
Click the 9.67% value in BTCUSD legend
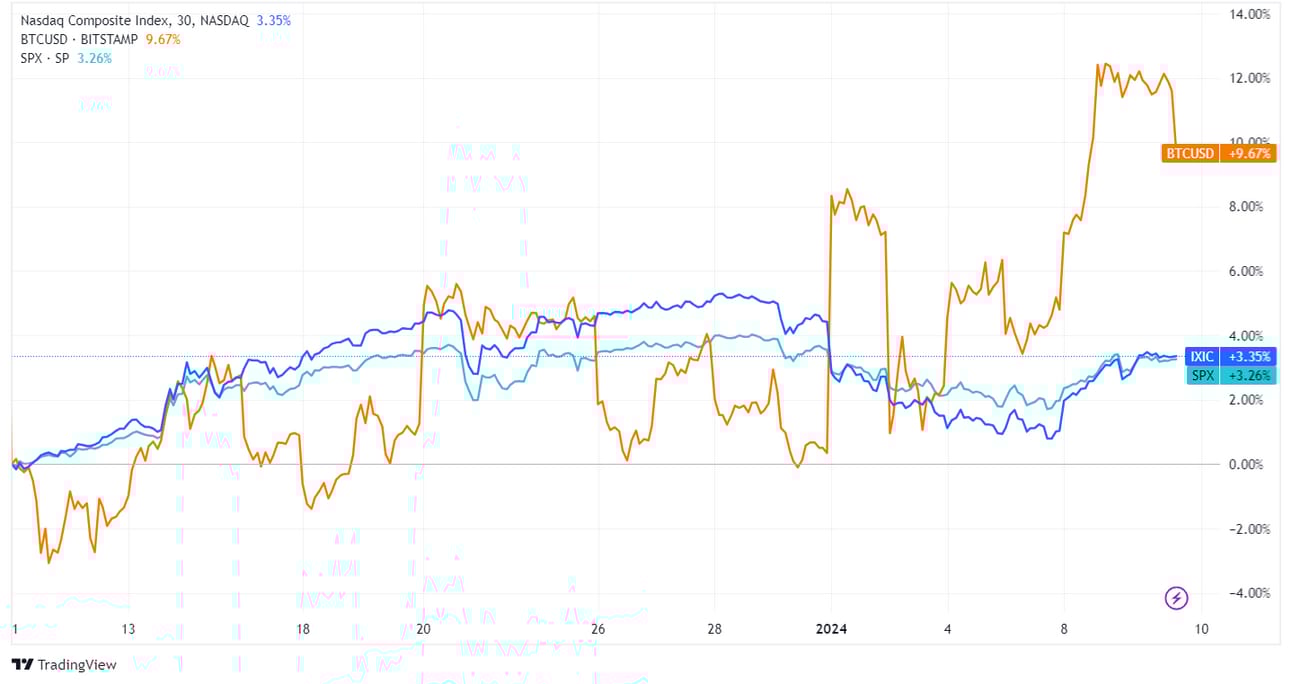(162, 38)
